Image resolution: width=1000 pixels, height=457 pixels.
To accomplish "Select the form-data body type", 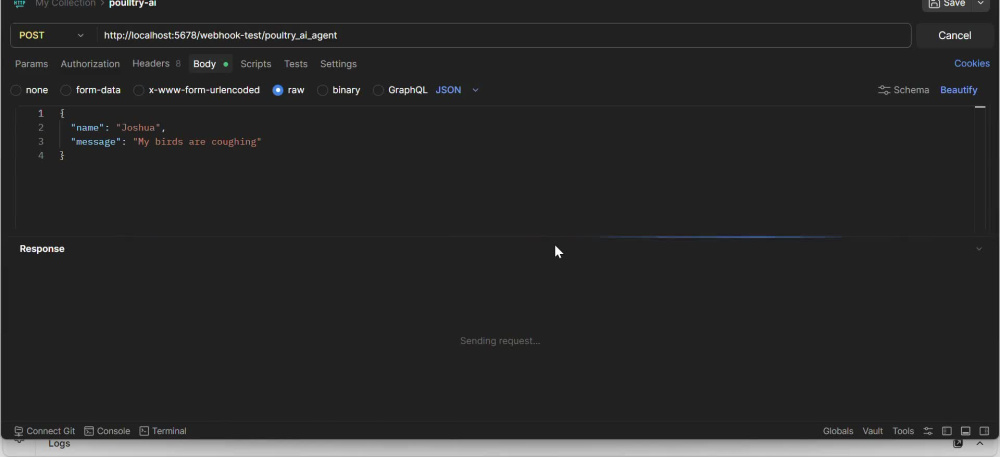I will (x=91, y=90).
